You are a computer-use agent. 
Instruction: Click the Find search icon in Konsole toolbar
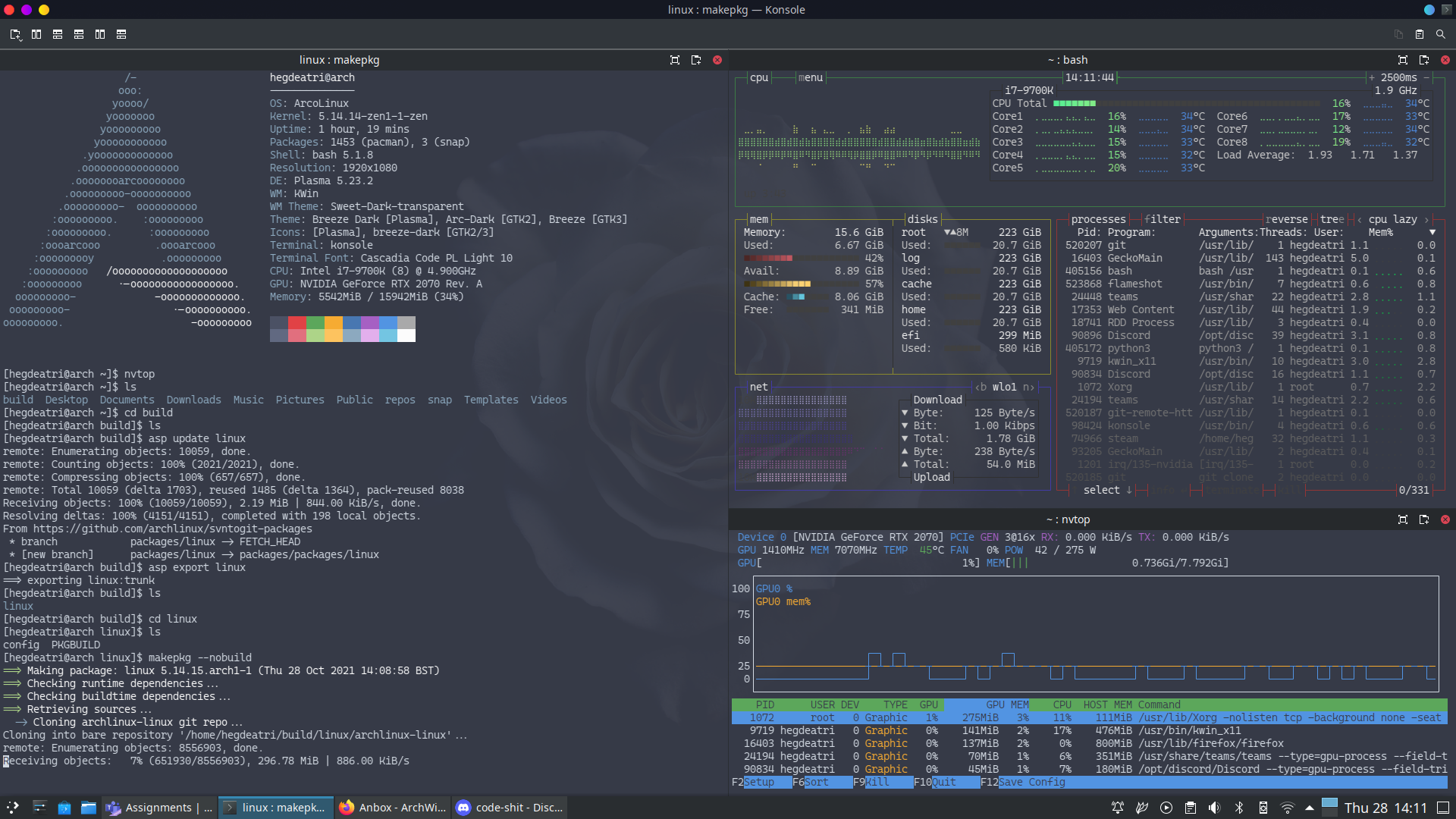point(1440,34)
